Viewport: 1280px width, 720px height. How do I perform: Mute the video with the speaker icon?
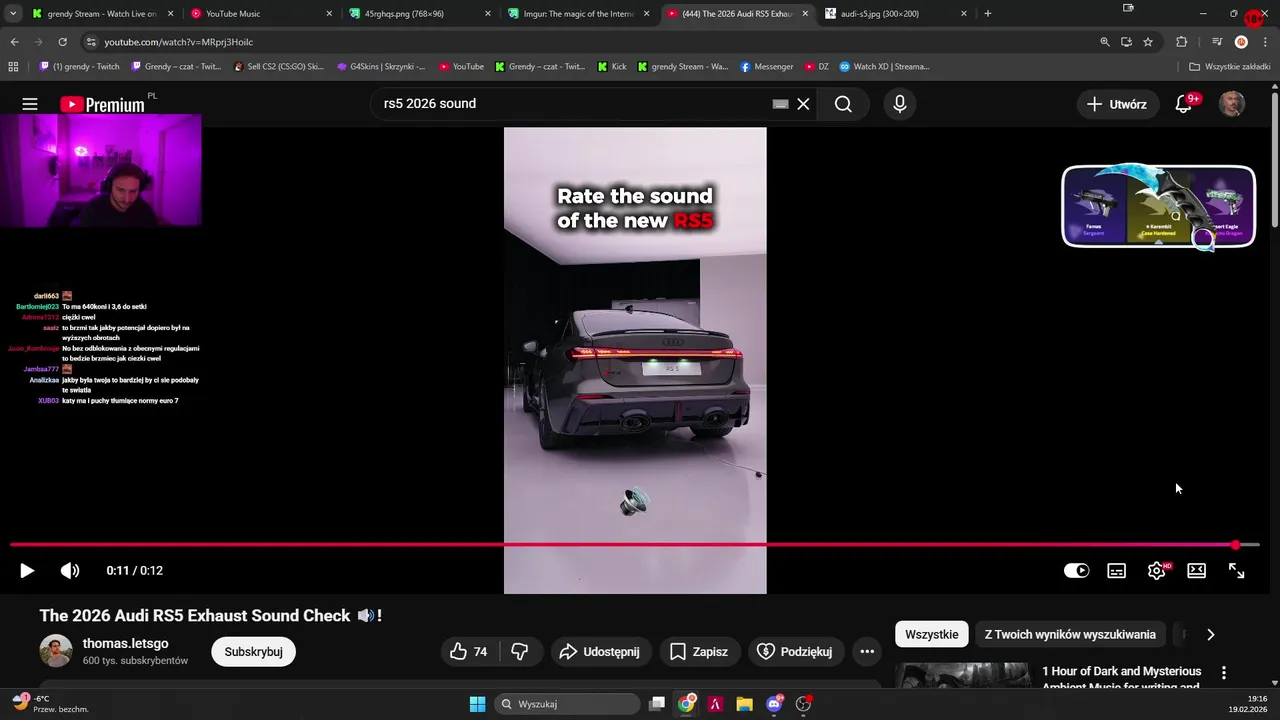[70, 571]
